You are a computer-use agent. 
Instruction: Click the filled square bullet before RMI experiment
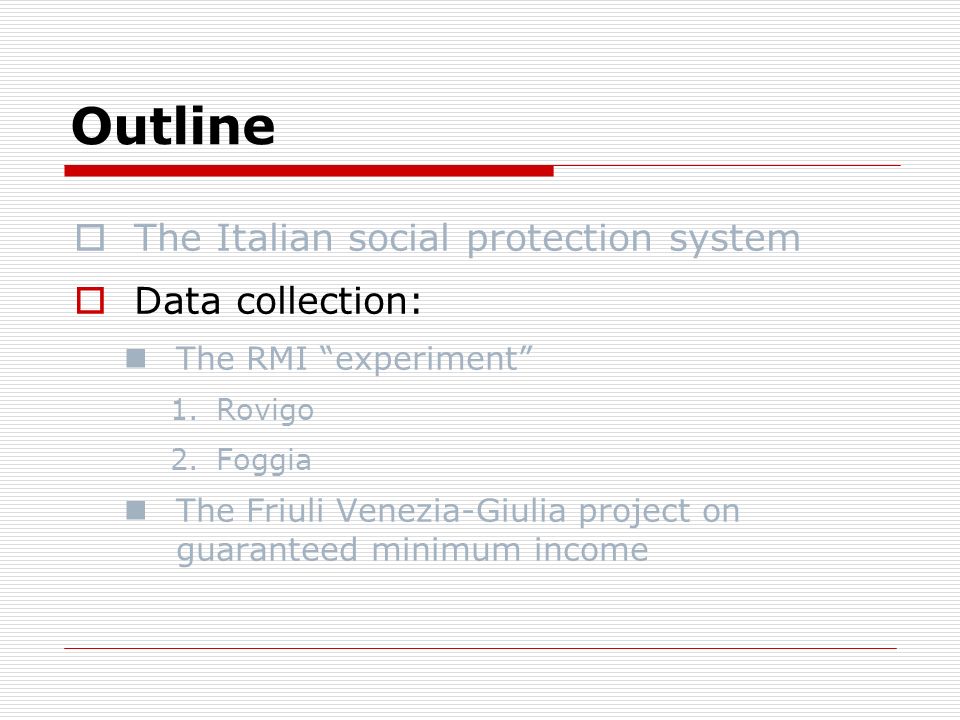pos(136,358)
